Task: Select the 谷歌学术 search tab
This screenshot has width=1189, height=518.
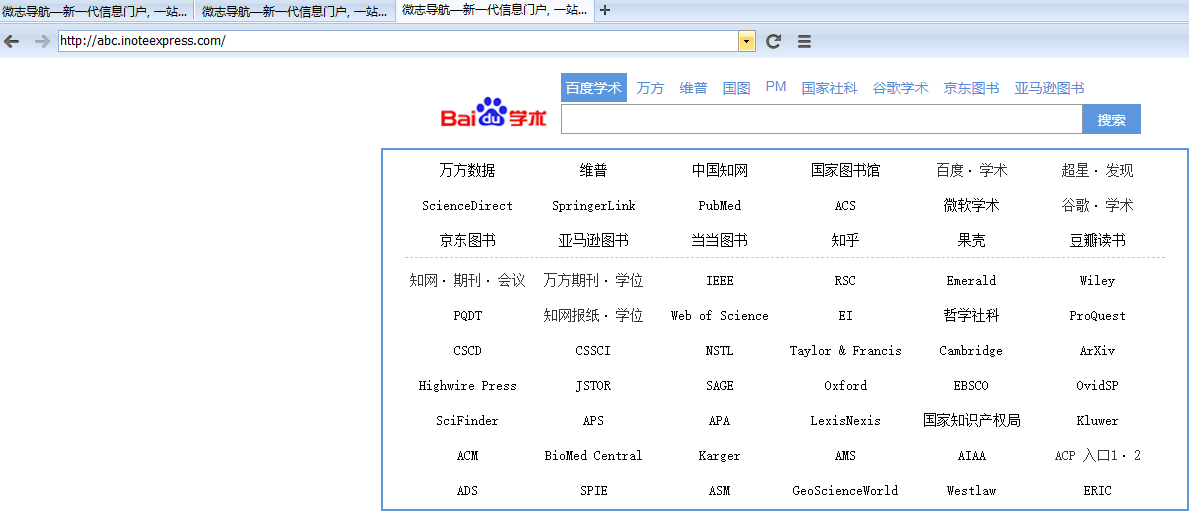Action: click(900, 88)
